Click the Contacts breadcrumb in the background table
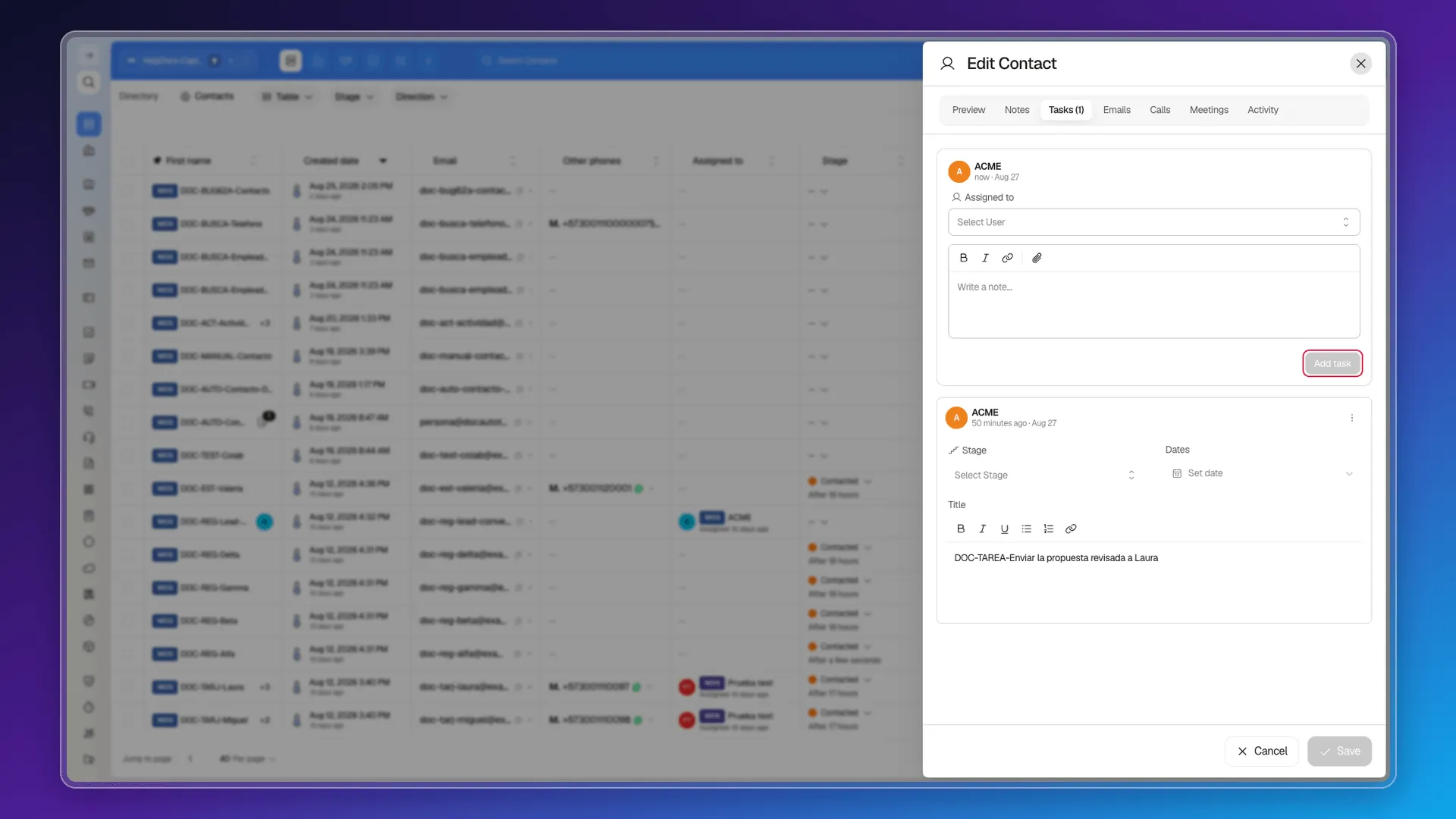Viewport: 1456px width, 819px height. (x=207, y=96)
